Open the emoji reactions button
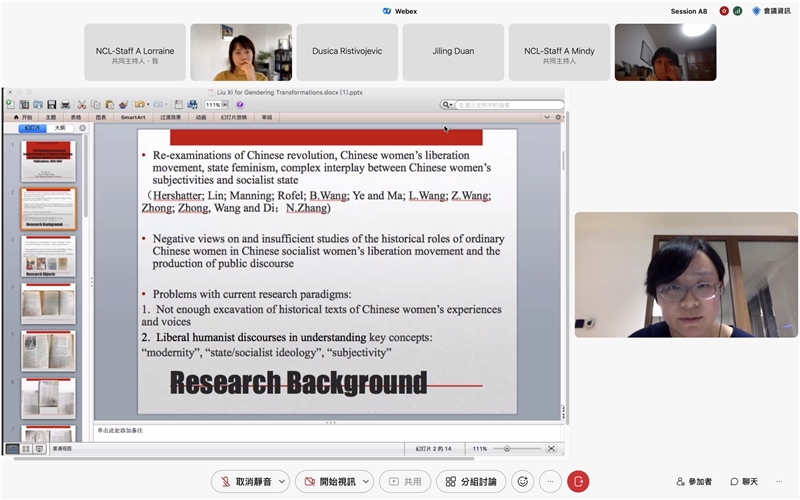 [522, 481]
